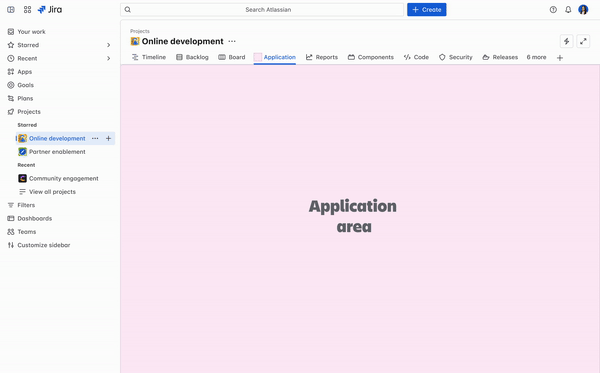Screen dimensions: 600x373
Task: Open notifications bell icon
Action: click(568, 10)
